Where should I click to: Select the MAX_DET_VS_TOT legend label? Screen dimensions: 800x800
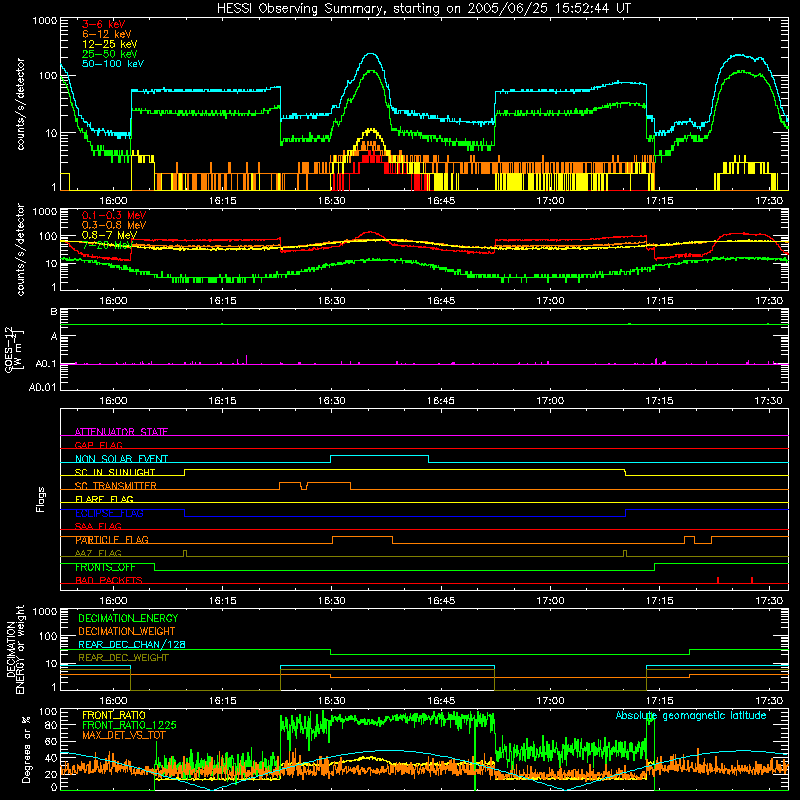point(123,735)
